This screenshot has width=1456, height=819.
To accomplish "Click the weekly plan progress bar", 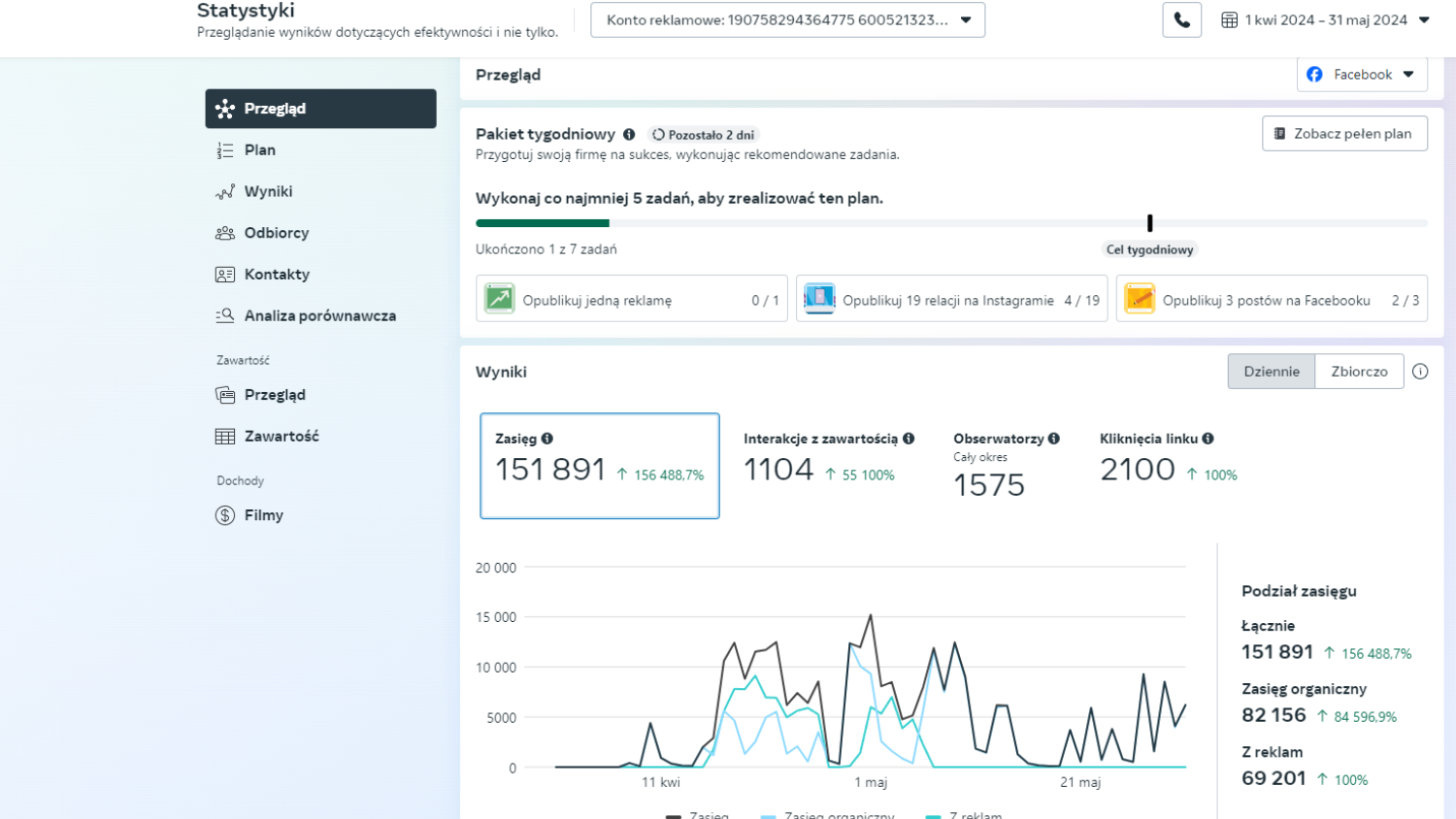I will pyautogui.click(x=951, y=223).
